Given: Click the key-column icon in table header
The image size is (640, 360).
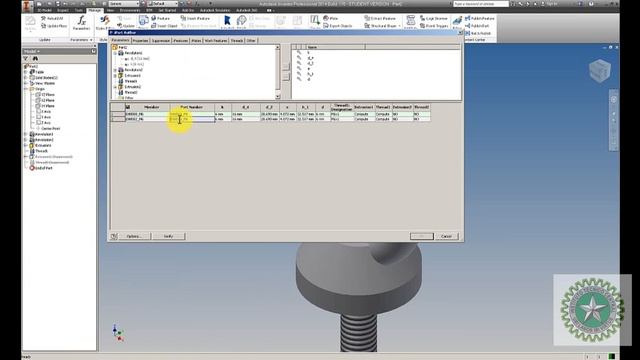Looking at the screenshot, I should (128, 107).
